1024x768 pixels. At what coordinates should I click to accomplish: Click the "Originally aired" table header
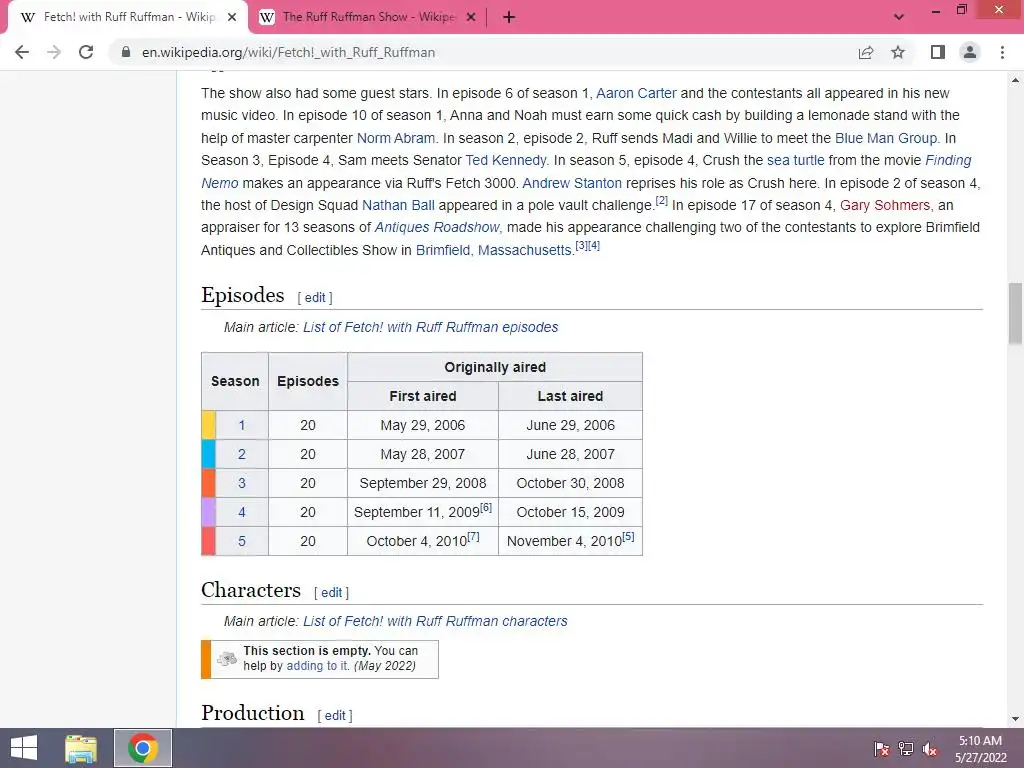click(x=495, y=368)
